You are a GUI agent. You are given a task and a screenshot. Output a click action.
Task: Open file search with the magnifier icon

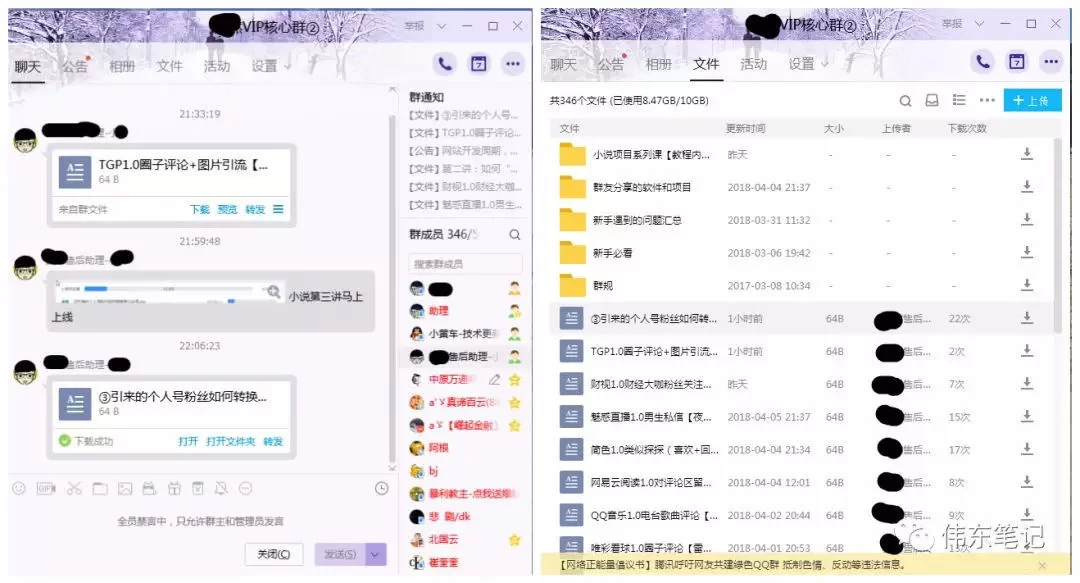pos(906,100)
